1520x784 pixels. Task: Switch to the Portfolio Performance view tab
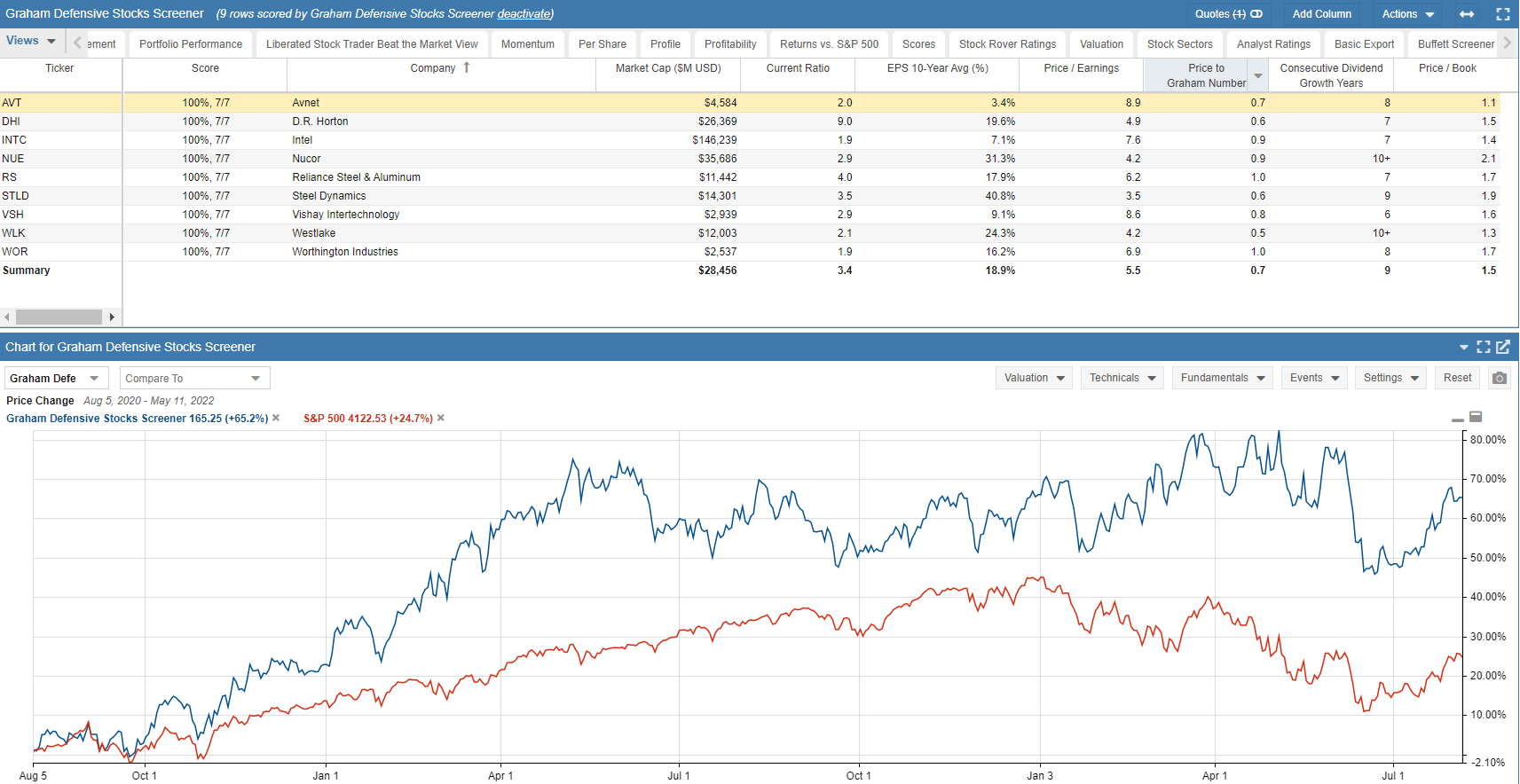(191, 44)
